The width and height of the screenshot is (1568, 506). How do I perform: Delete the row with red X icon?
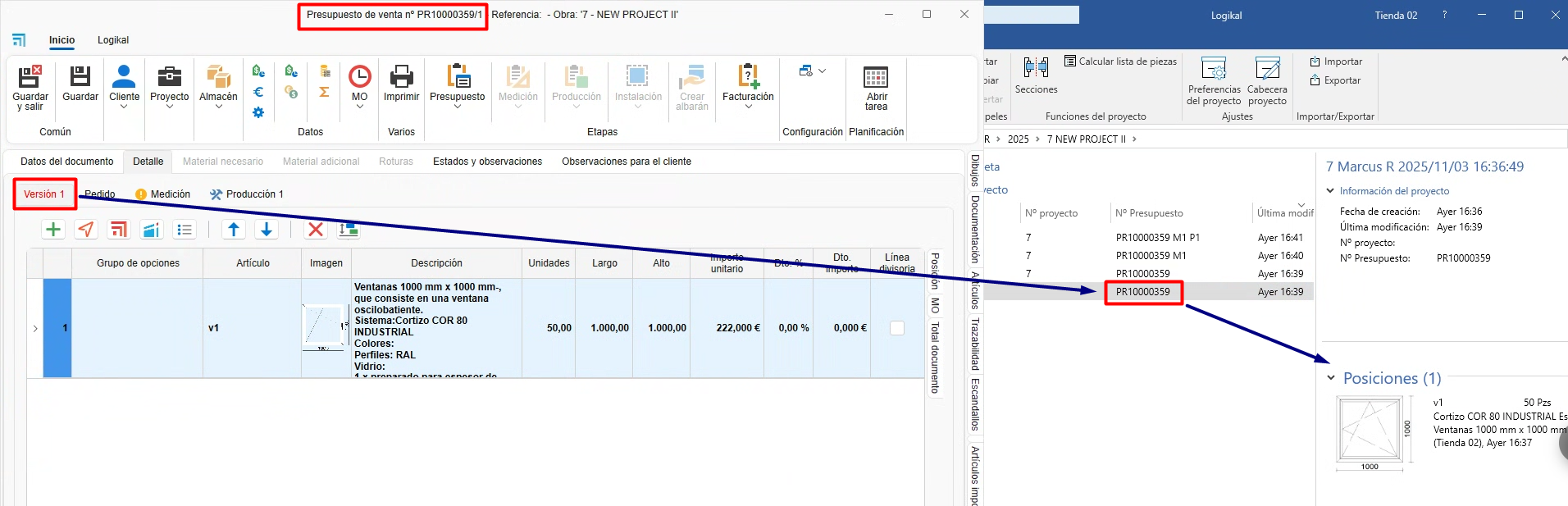pos(315,230)
